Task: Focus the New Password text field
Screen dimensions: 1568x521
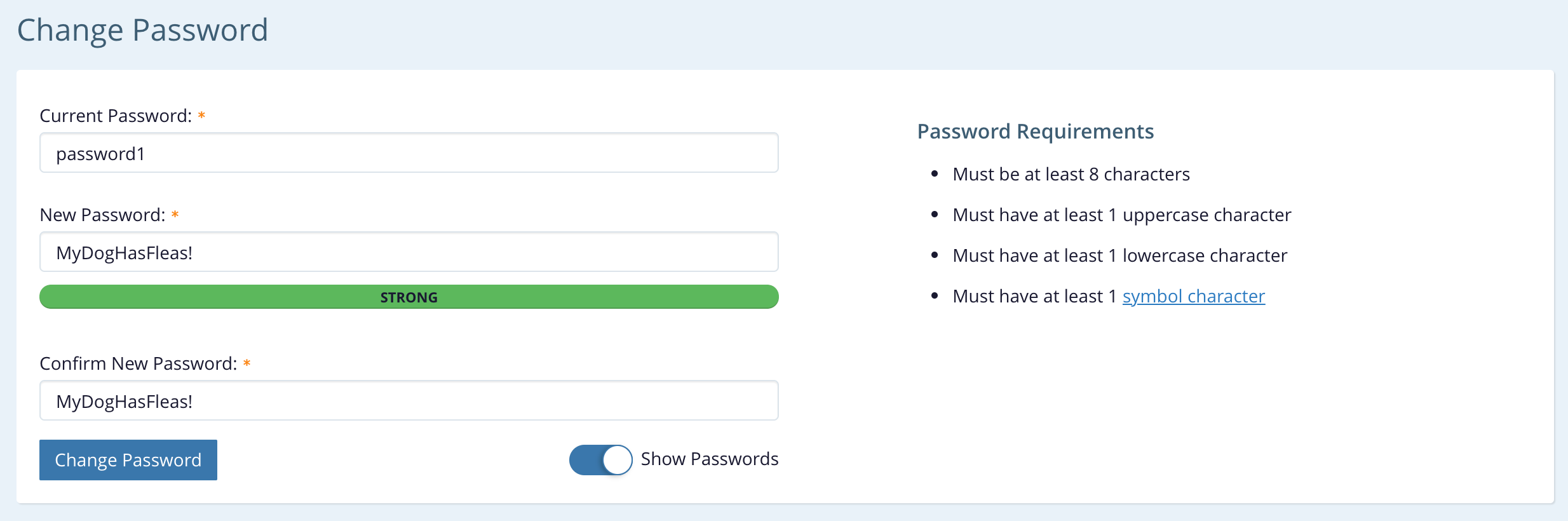Action: (409, 252)
